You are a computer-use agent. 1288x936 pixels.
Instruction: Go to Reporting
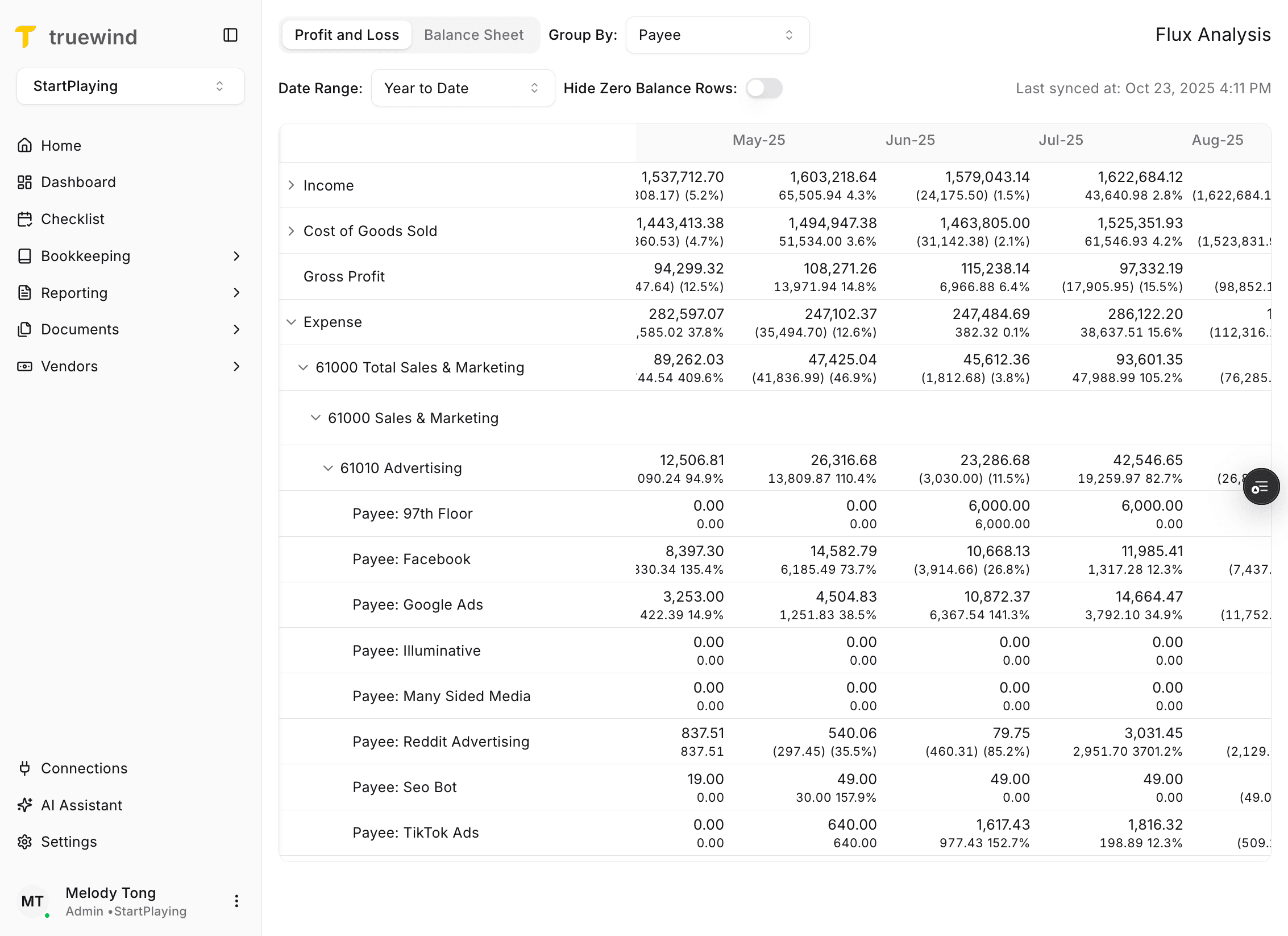(74, 293)
